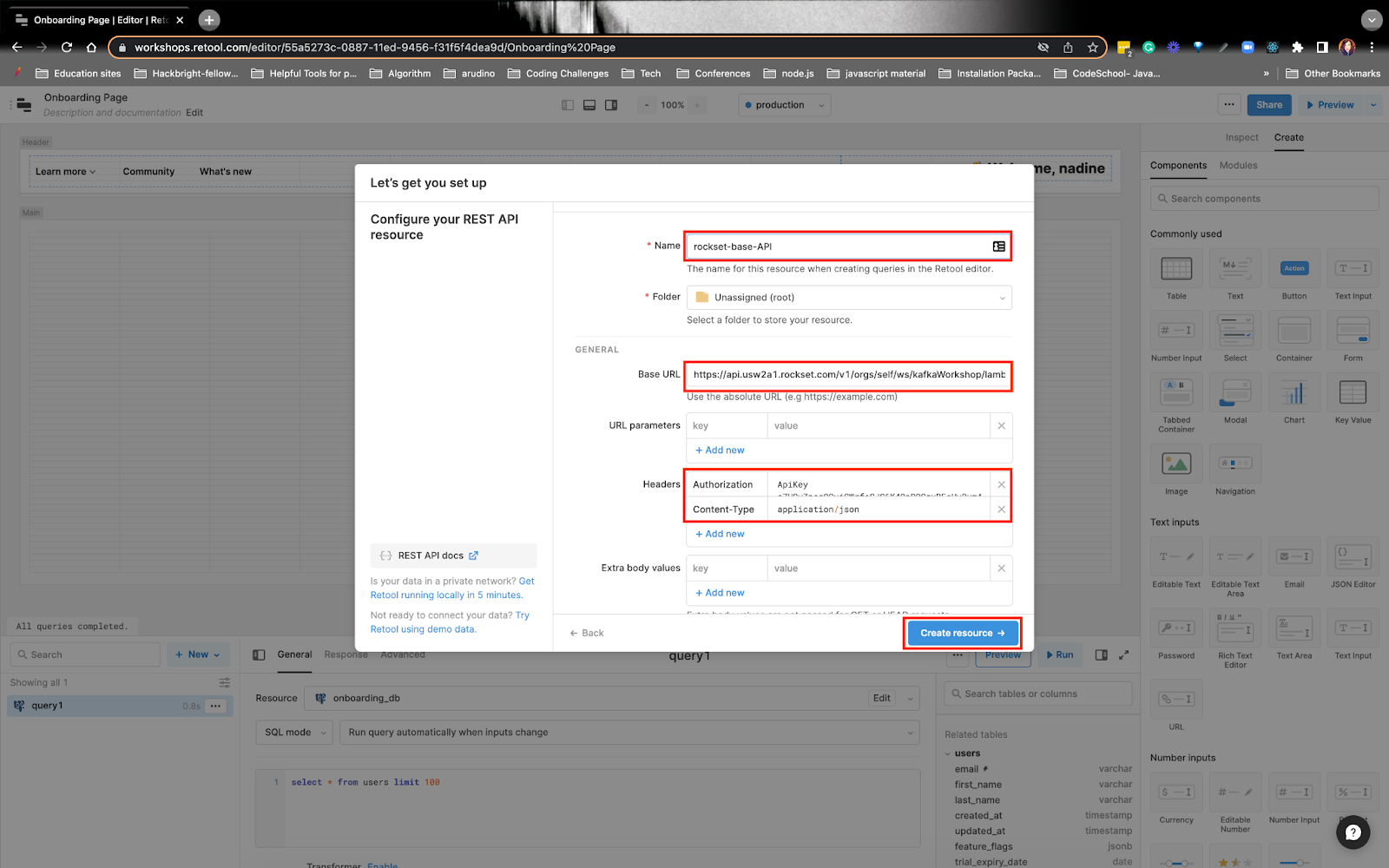This screenshot has width=1389, height=868.
Task: Add a Table component from Commonly used
Action: point(1176,269)
